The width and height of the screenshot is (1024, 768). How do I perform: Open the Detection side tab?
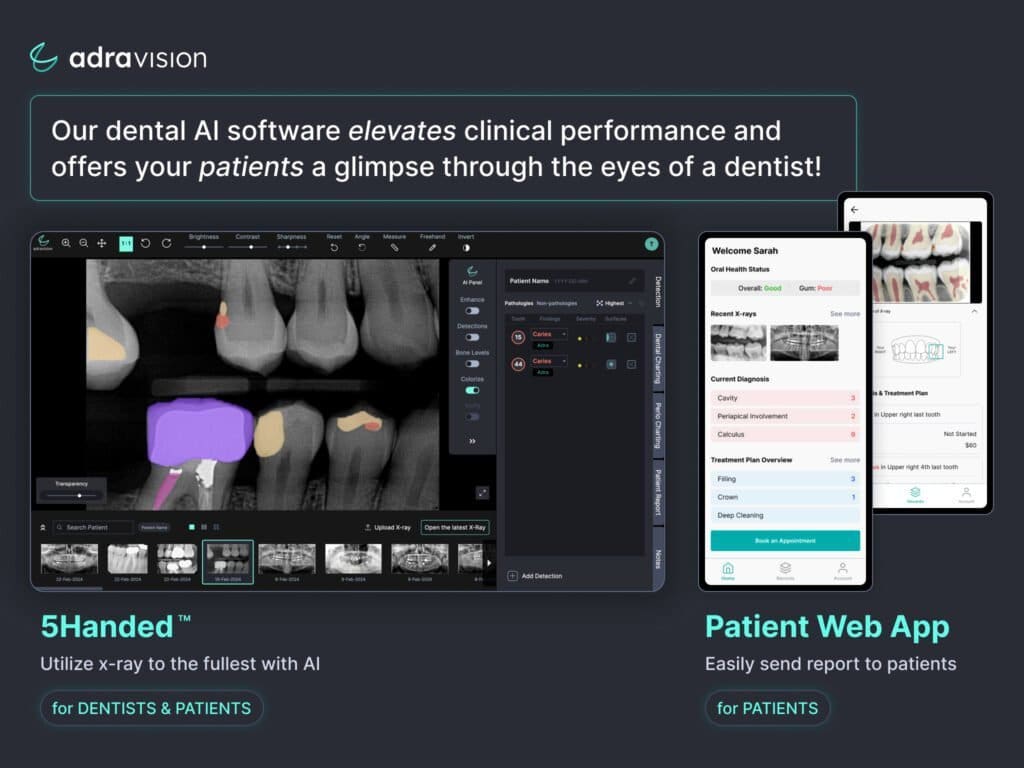click(x=658, y=291)
